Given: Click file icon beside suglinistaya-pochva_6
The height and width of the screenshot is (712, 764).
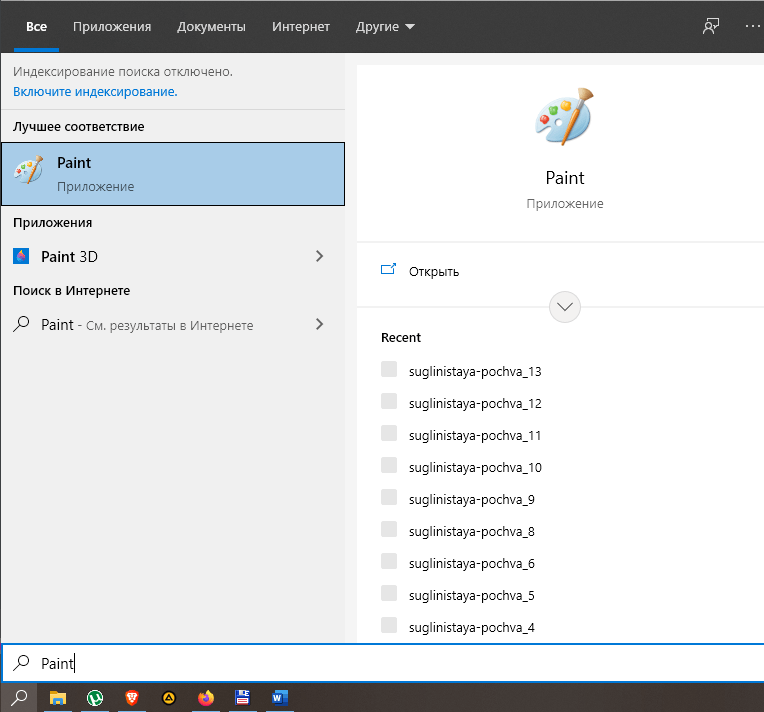Looking at the screenshot, I should point(389,561).
